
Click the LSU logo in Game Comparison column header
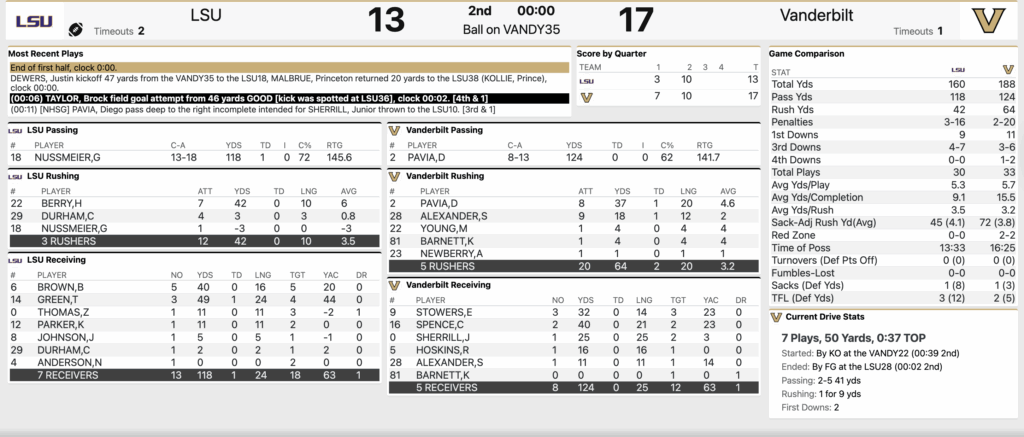click(x=956, y=71)
